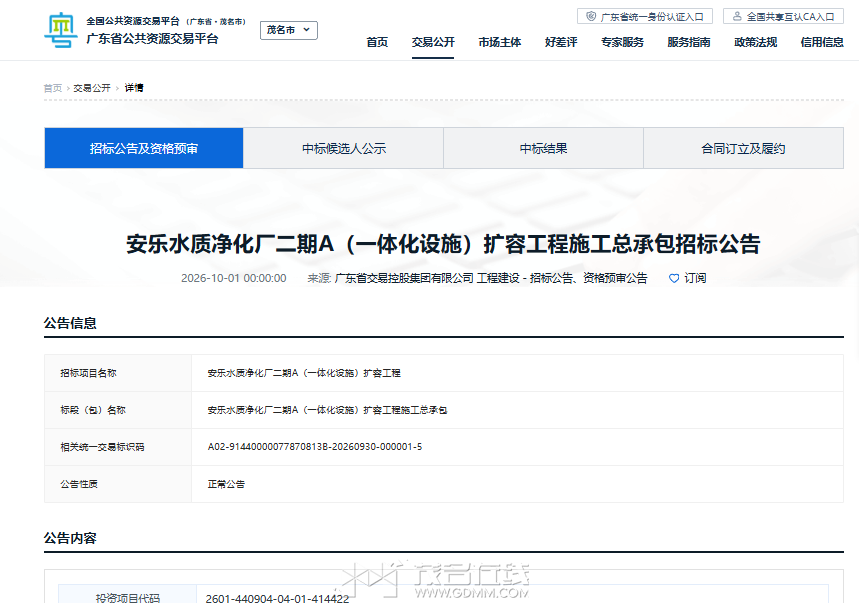Click the 公告性质 row label
Image resolution: width=859 pixels, height=603 pixels.
[79, 484]
